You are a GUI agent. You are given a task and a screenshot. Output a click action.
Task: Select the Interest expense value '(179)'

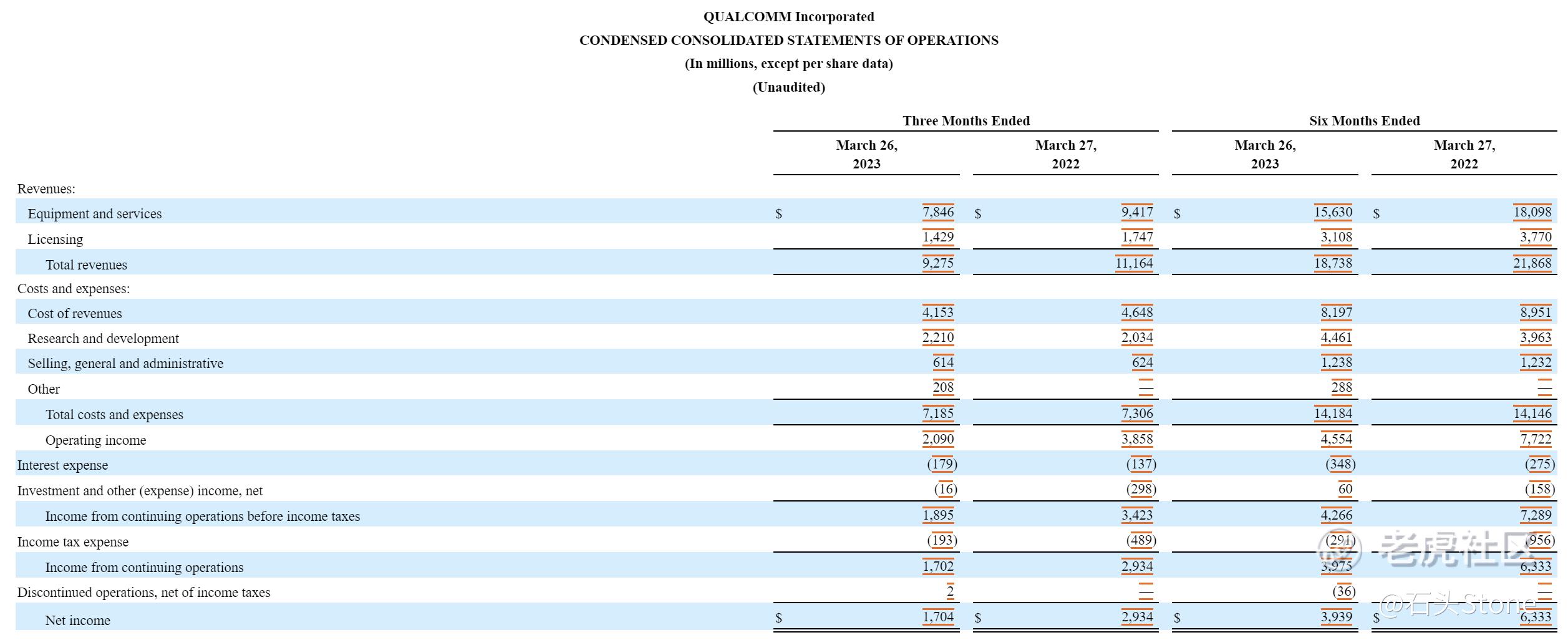(x=942, y=464)
